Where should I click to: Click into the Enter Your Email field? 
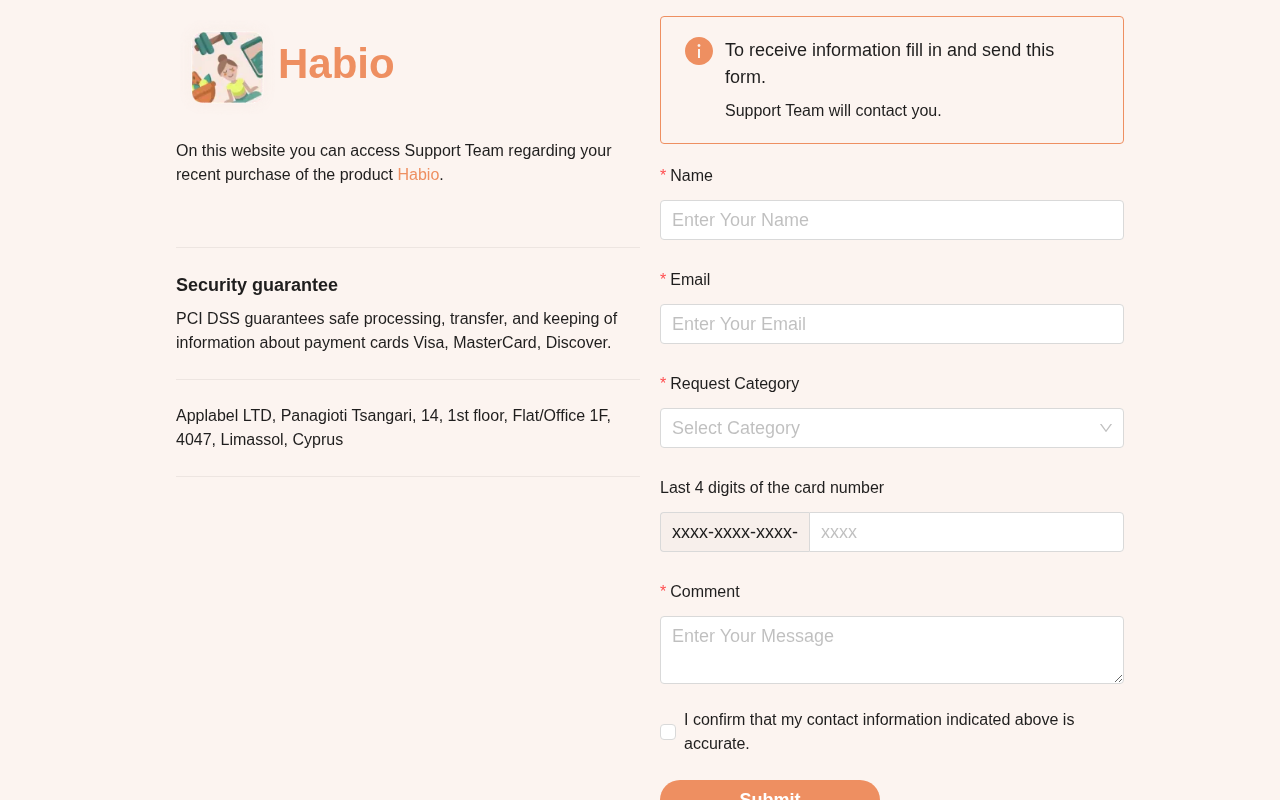click(891, 324)
